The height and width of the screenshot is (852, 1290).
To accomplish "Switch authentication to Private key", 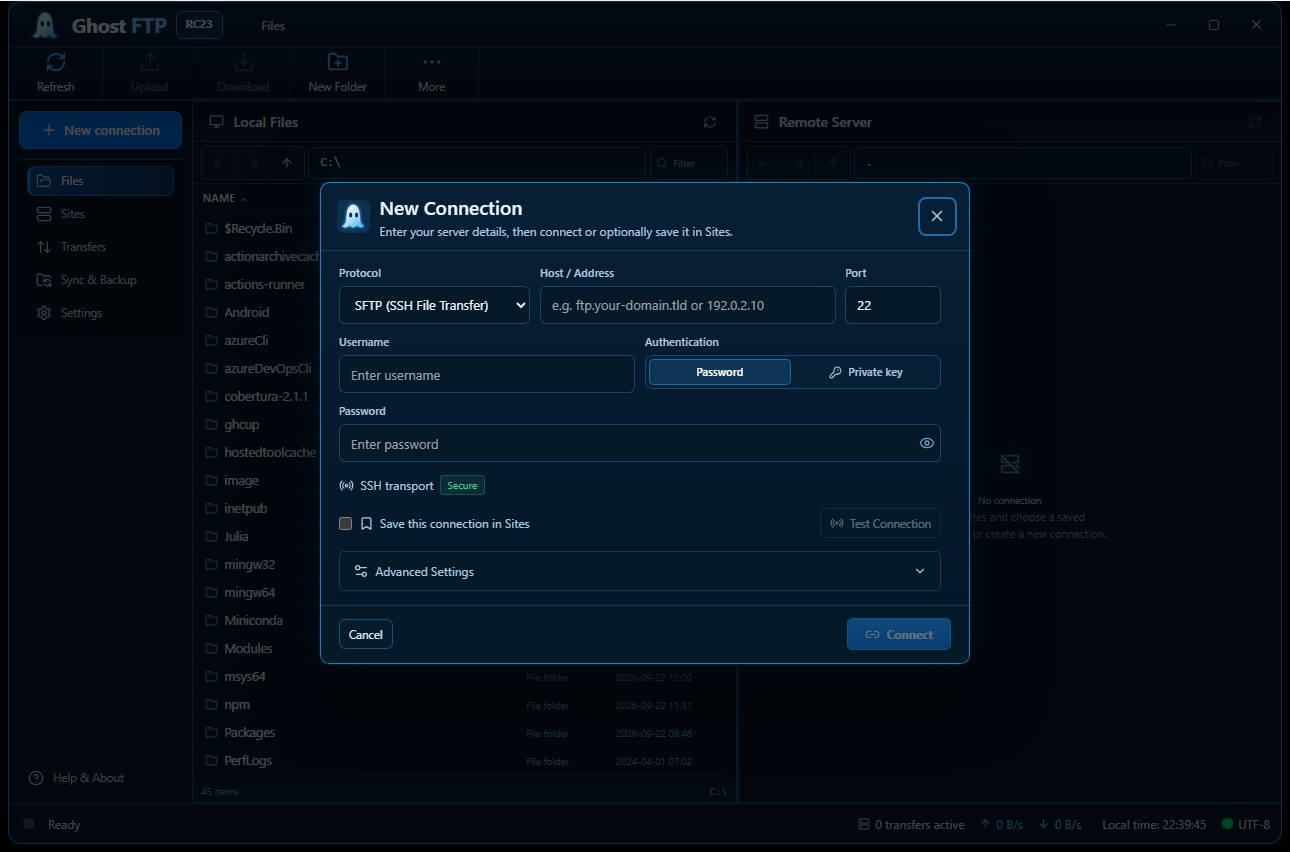I will (x=866, y=372).
